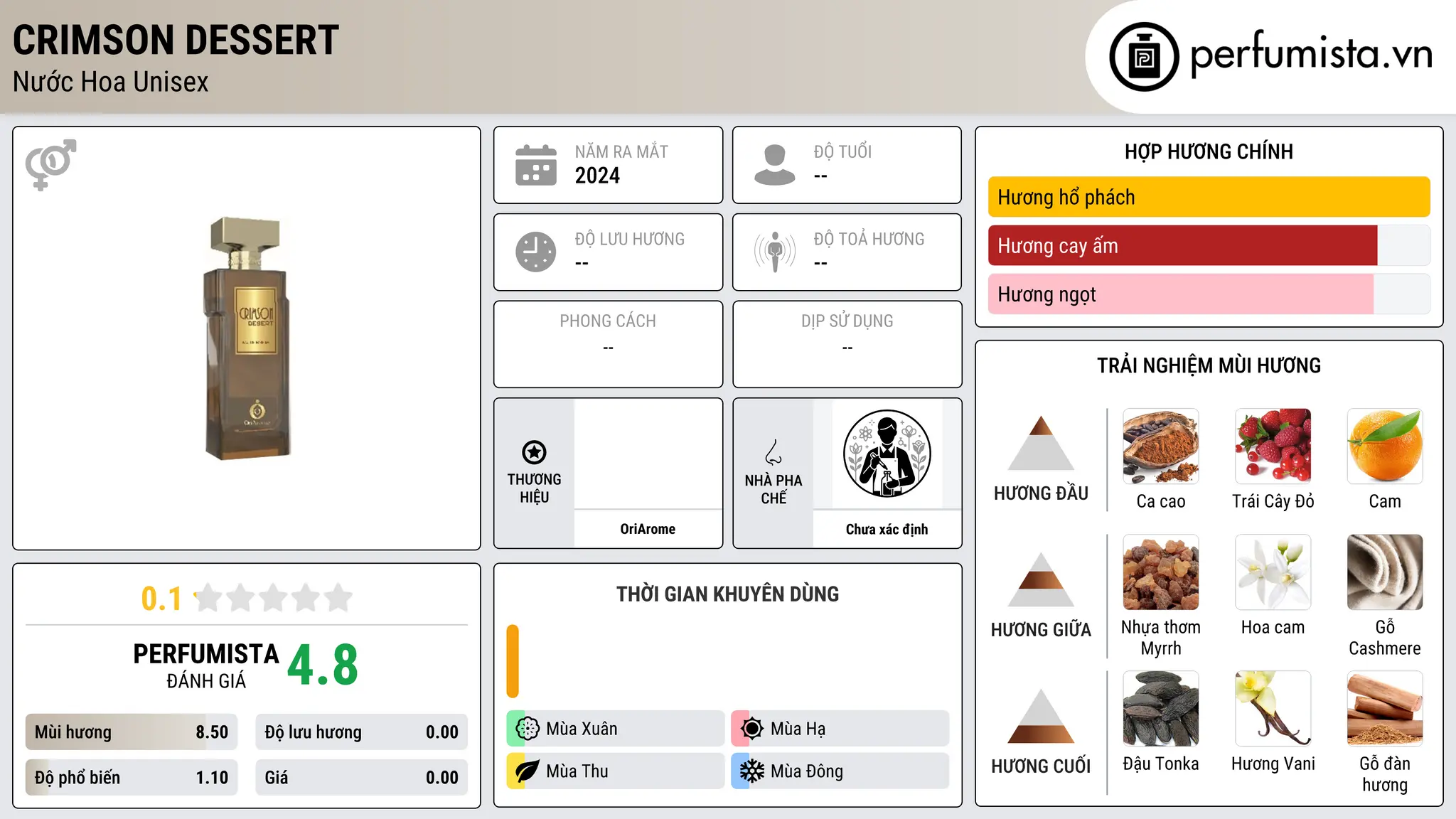Click the leaf icon for Mùa Thu

(x=528, y=771)
